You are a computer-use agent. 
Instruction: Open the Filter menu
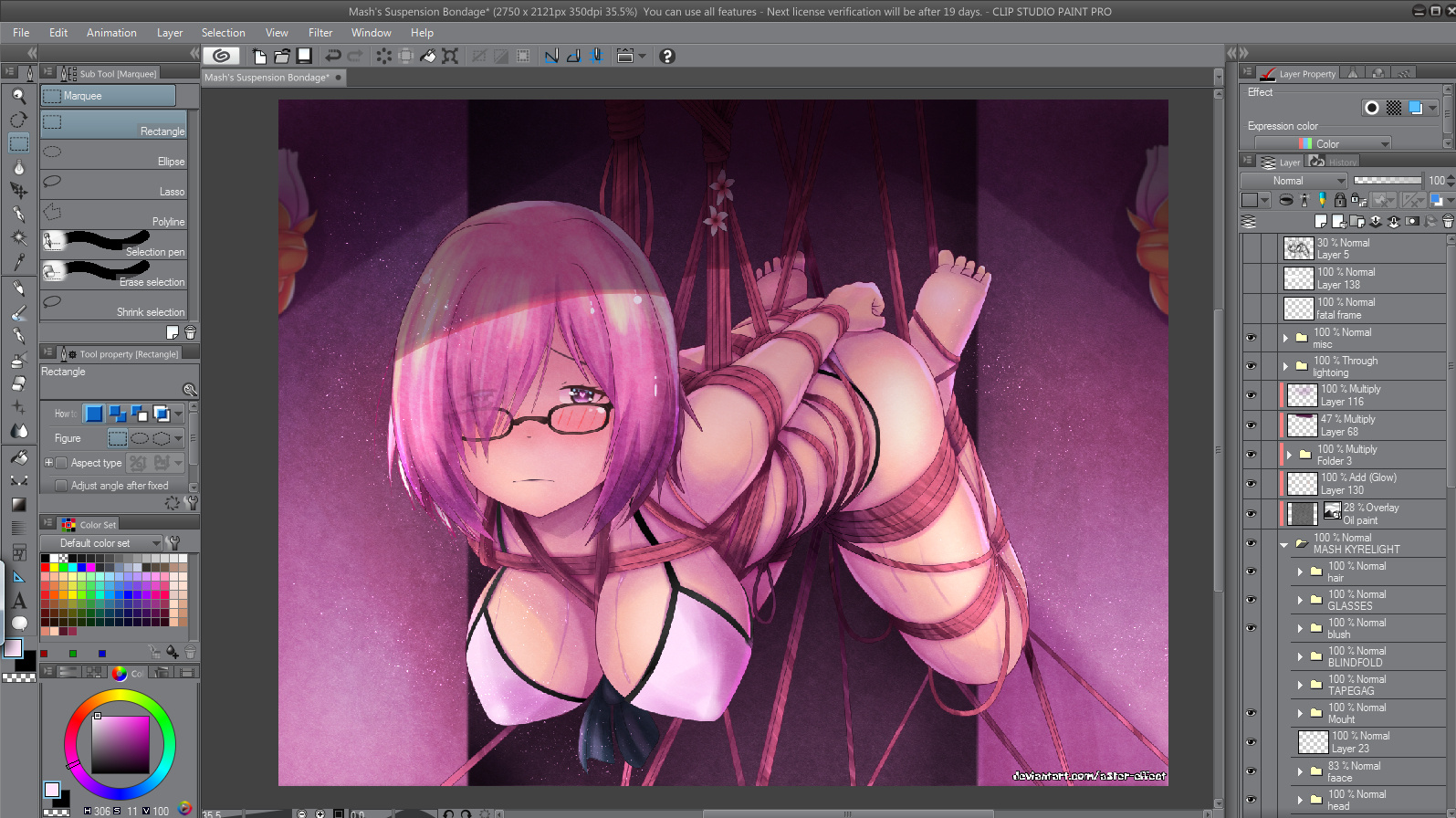320,33
